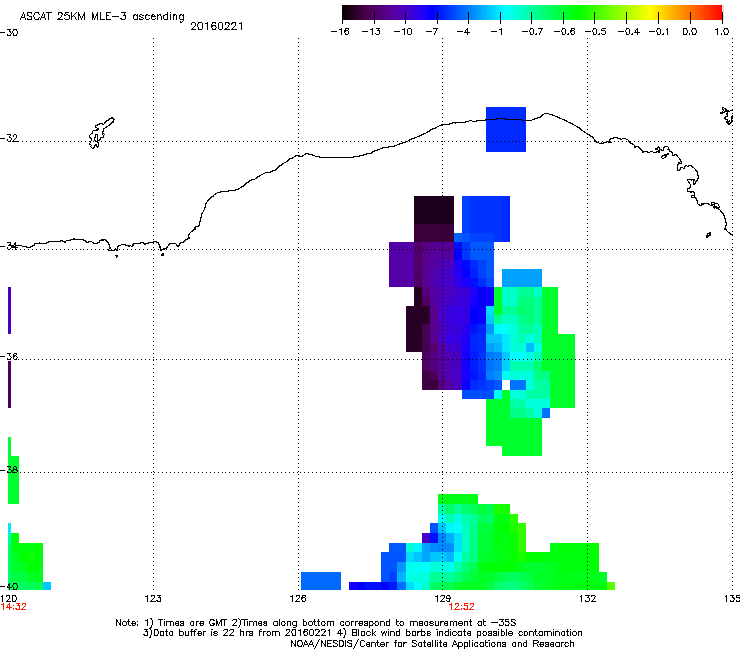Click the 132 longitude axis label
The image size is (740, 650).
587,599
